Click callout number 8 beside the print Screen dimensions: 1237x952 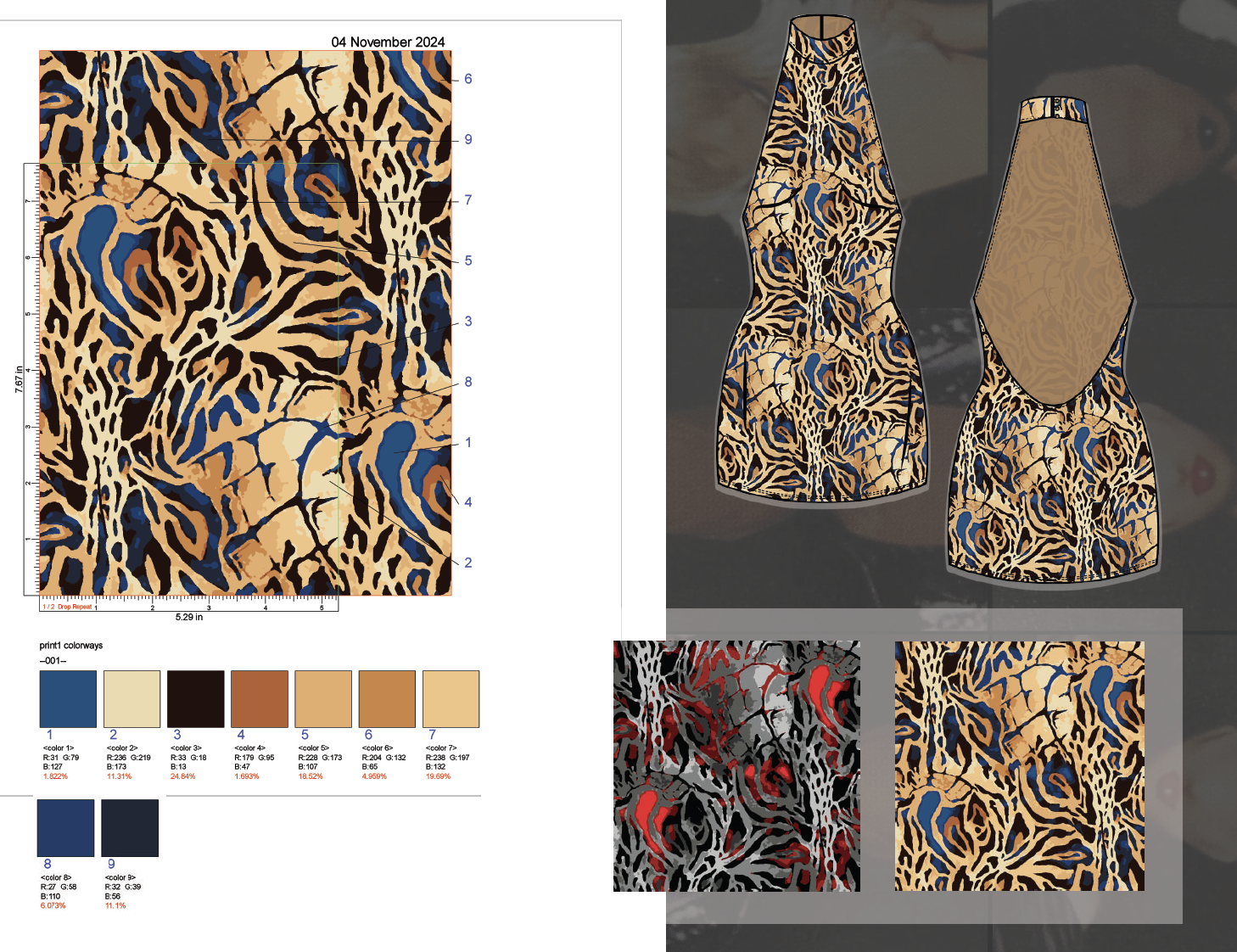(x=467, y=382)
